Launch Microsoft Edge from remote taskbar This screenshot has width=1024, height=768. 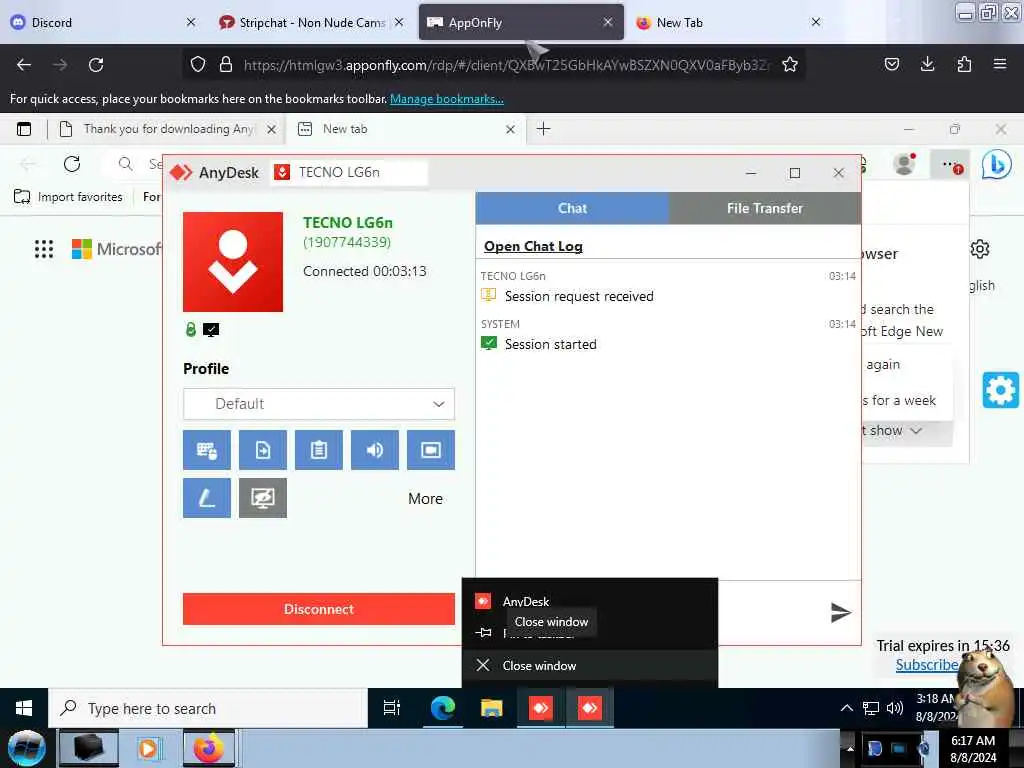pos(443,708)
